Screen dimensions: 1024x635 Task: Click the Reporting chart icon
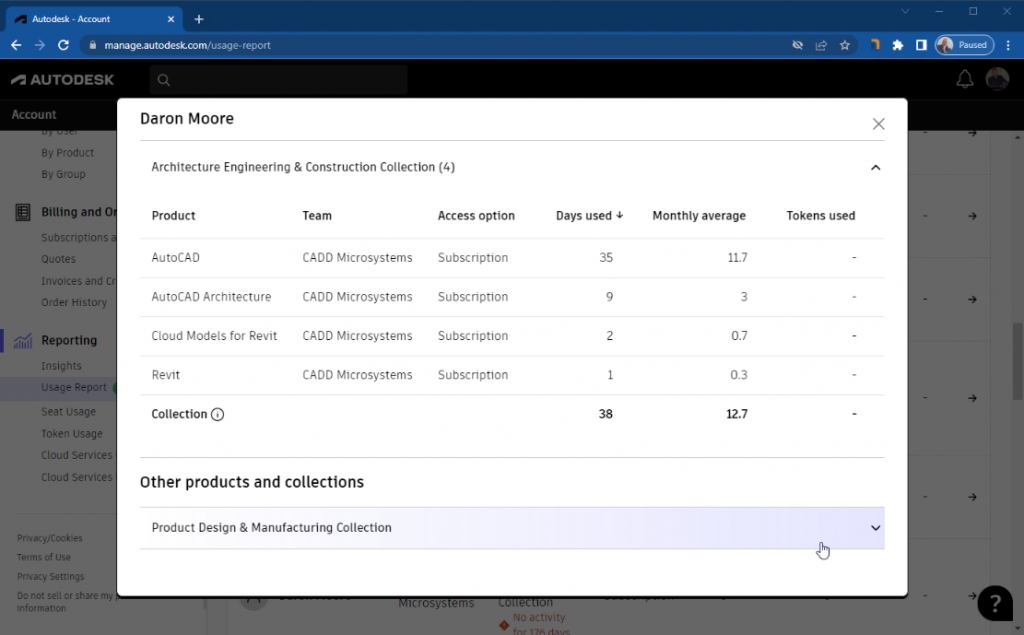[x=23, y=340]
